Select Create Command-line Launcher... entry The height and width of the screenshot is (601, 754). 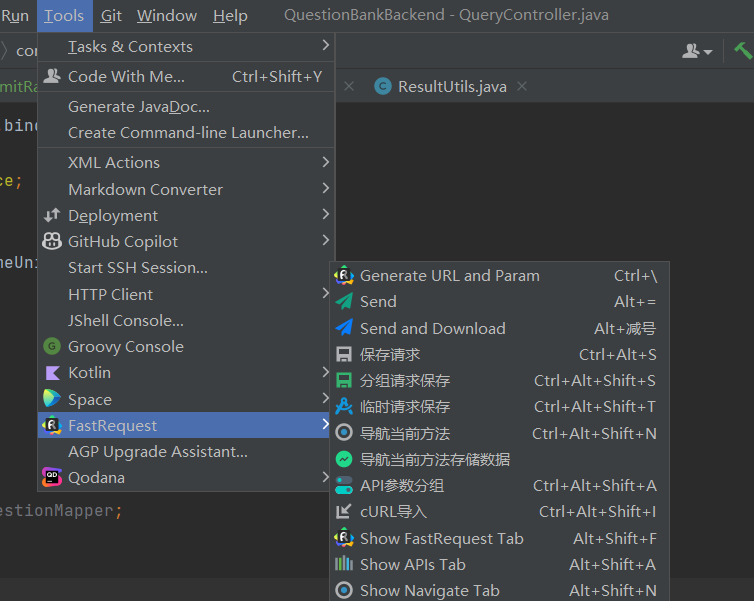[x=186, y=133]
